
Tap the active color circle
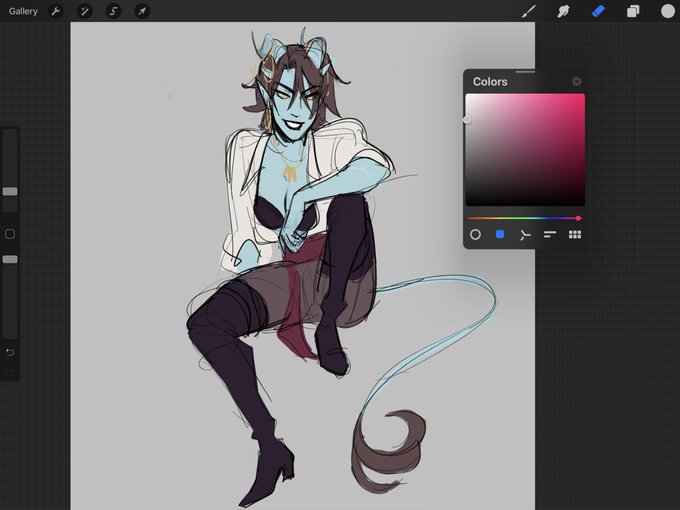click(x=667, y=11)
